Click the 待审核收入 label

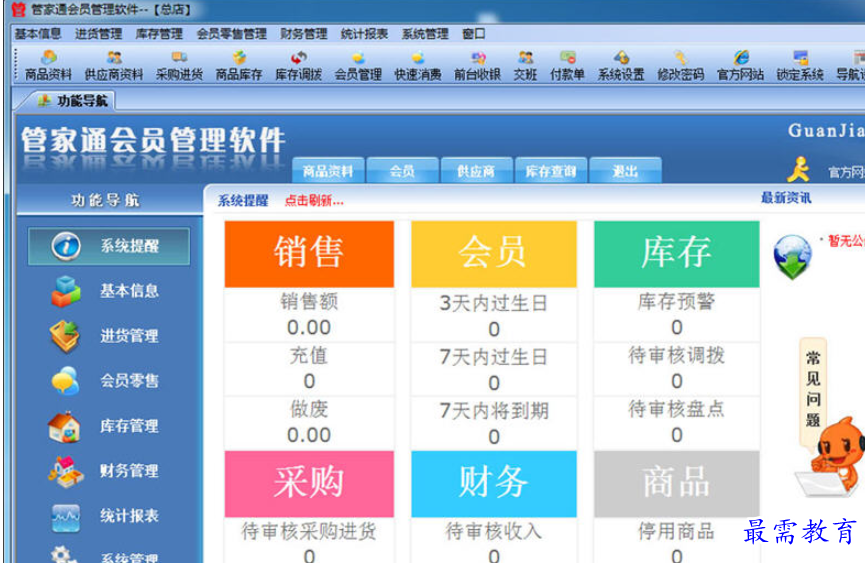tap(494, 532)
